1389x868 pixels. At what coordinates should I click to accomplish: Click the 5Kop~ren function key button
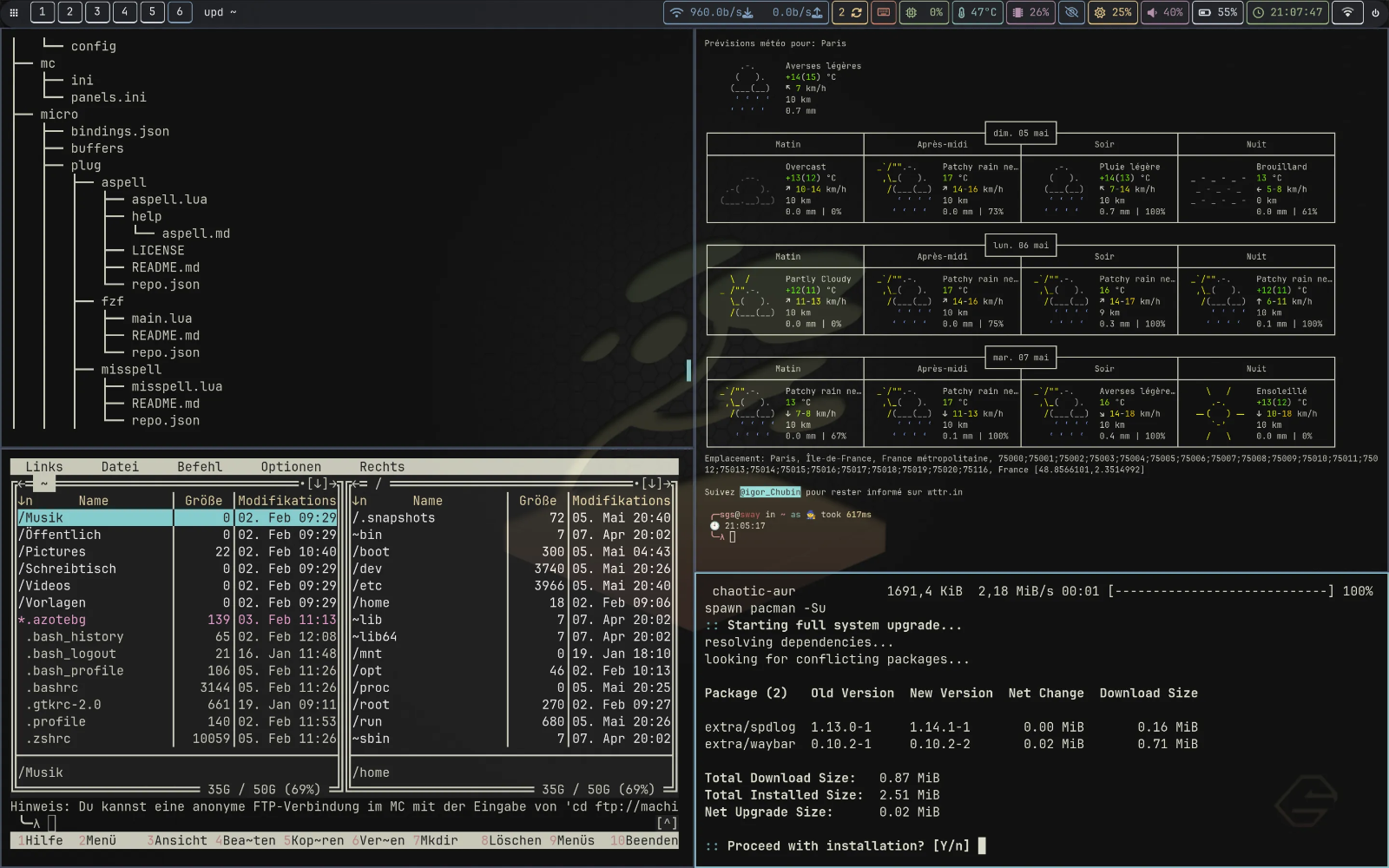314,840
